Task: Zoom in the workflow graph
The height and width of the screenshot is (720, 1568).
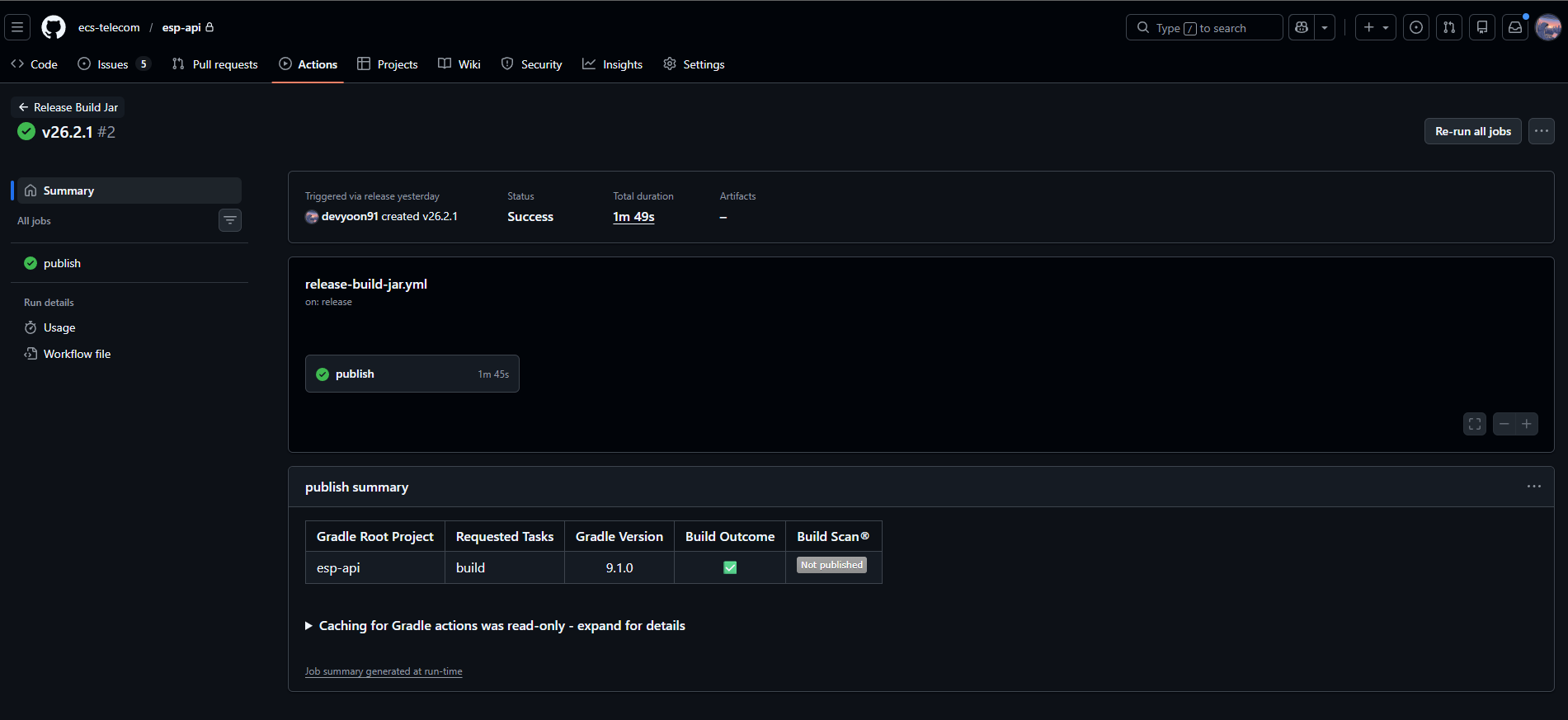Action: 1527,424
